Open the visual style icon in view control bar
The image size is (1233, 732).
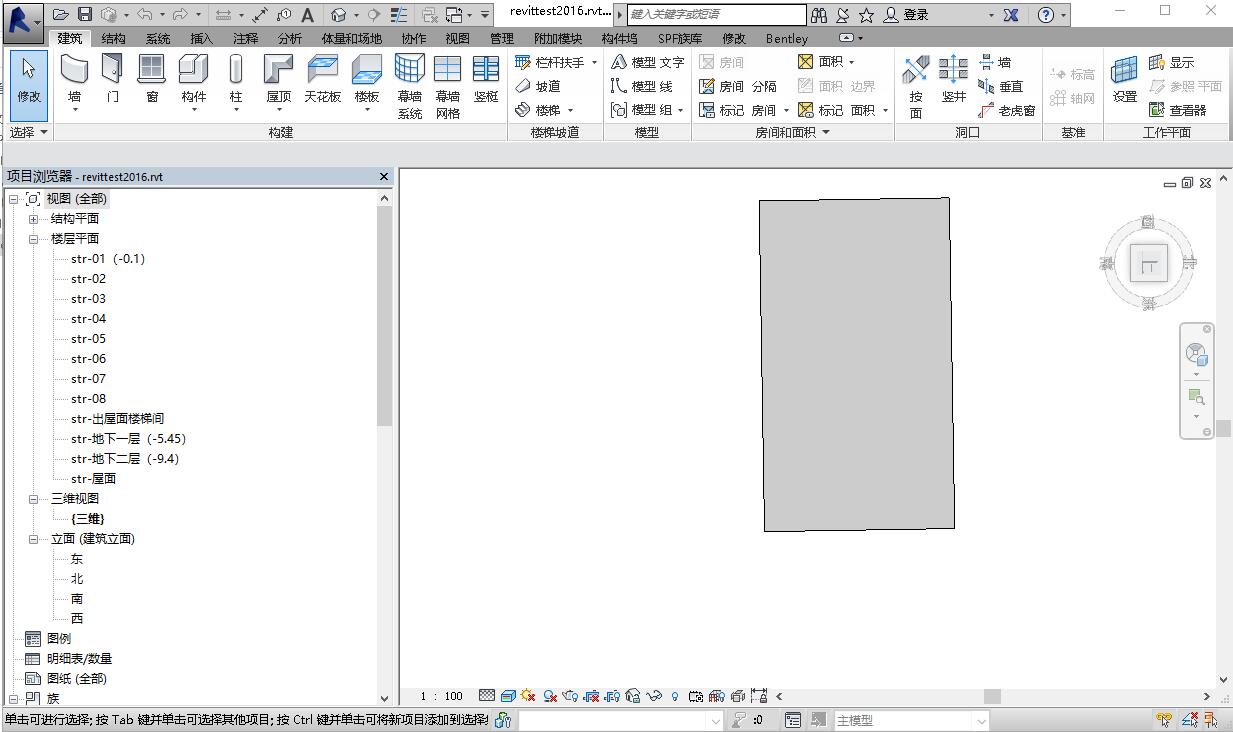pyautogui.click(x=508, y=696)
